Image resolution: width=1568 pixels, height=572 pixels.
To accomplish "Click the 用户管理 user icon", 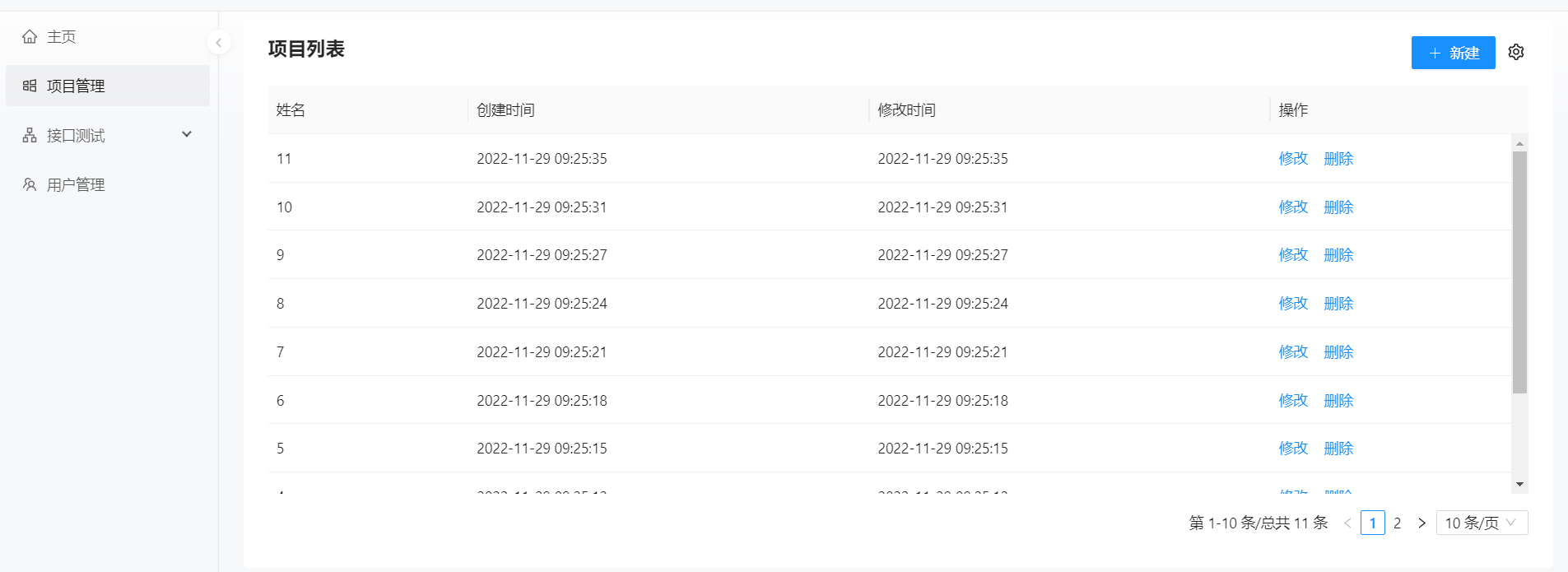I will click(30, 184).
